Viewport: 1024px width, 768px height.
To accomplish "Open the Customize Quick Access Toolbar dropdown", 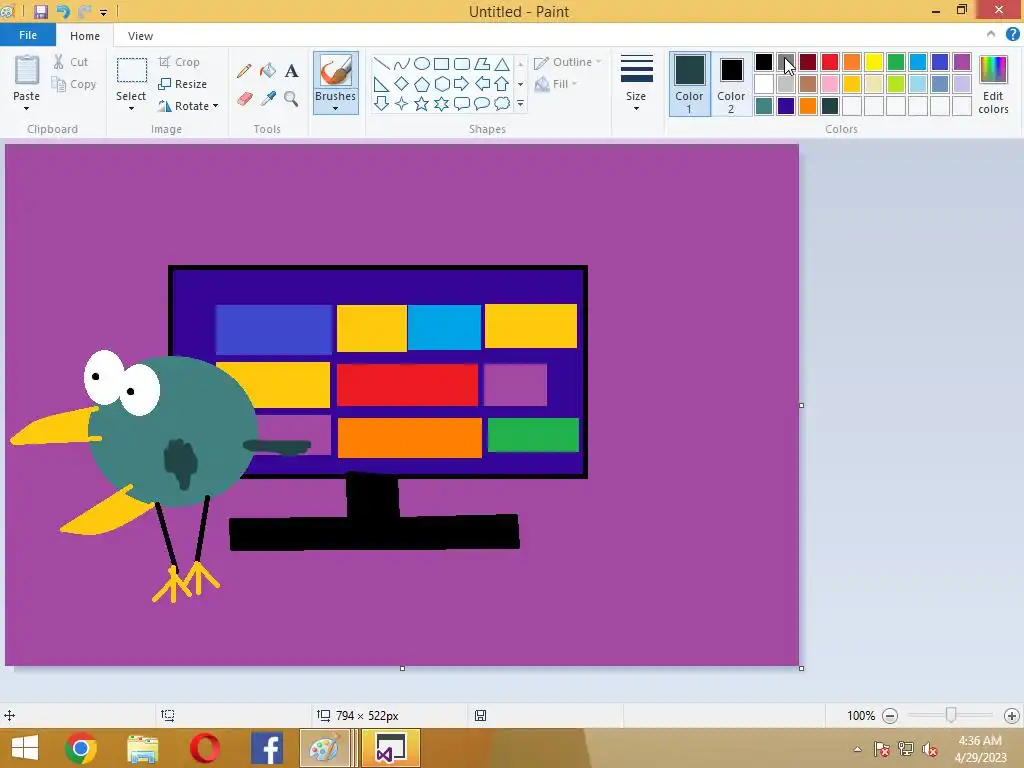I will click(x=103, y=12).
